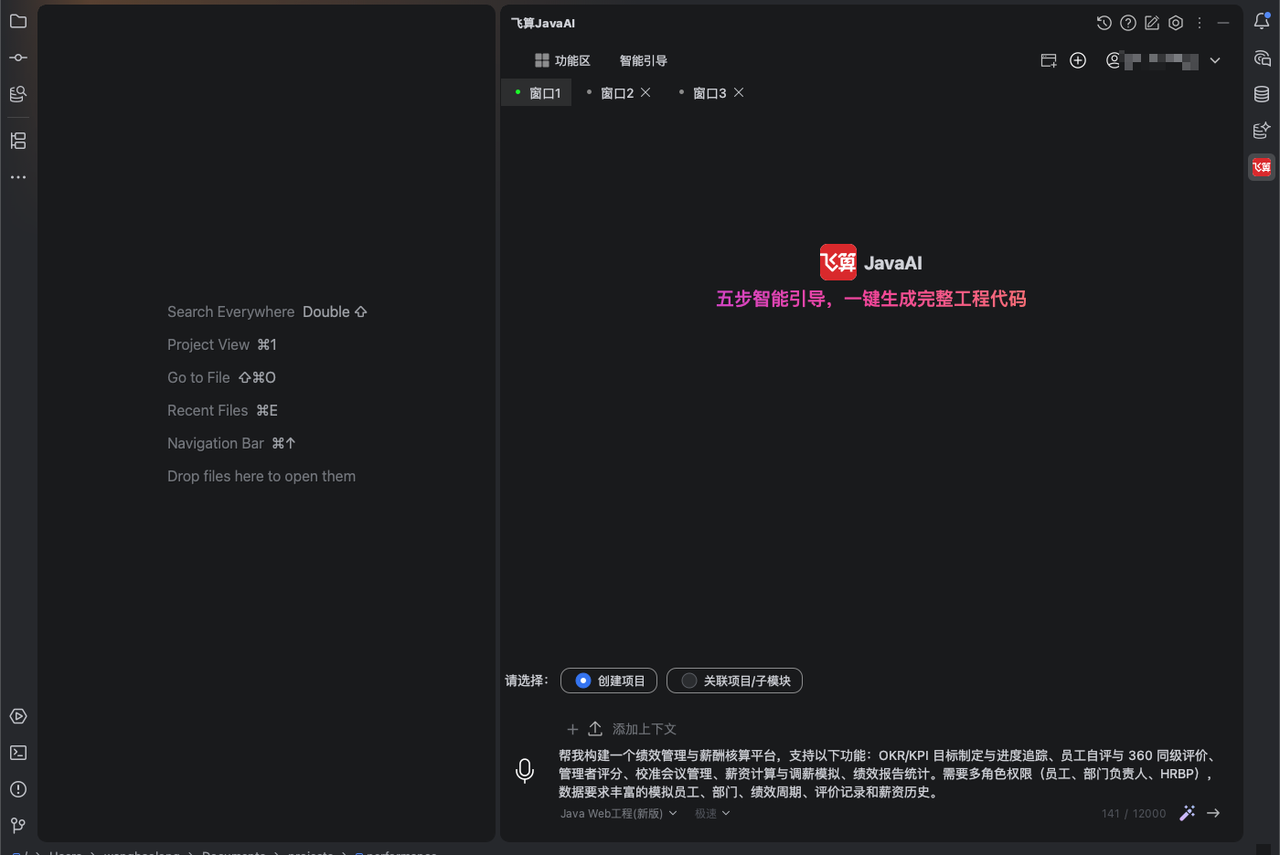Click the magic wand prompt optimize icon
The image size is (1280, 855).
(x=1187, y=813)
